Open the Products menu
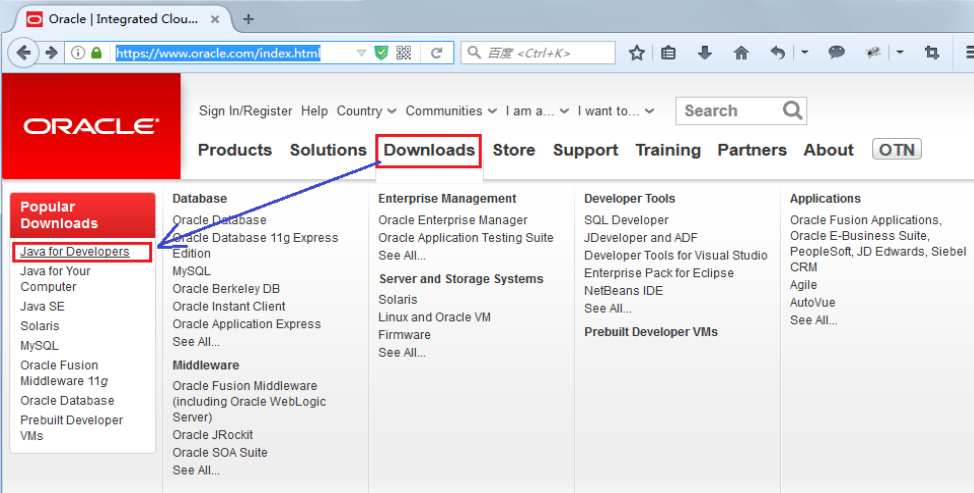 (x=235, y=150)
